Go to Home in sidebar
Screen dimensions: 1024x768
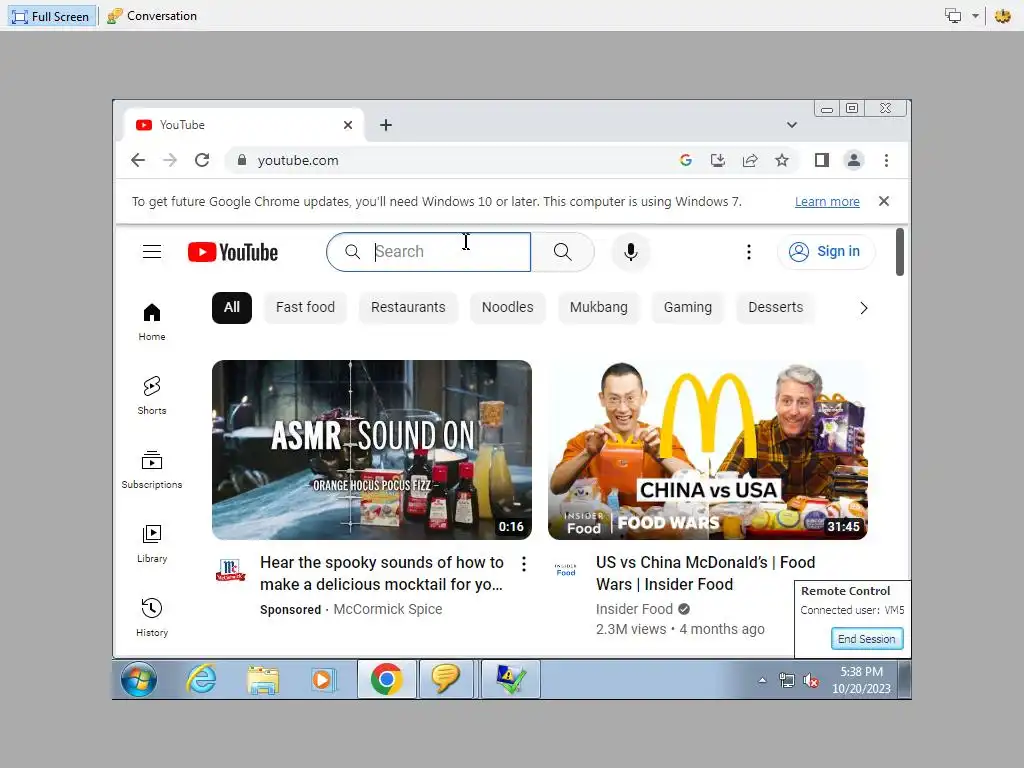152,321
